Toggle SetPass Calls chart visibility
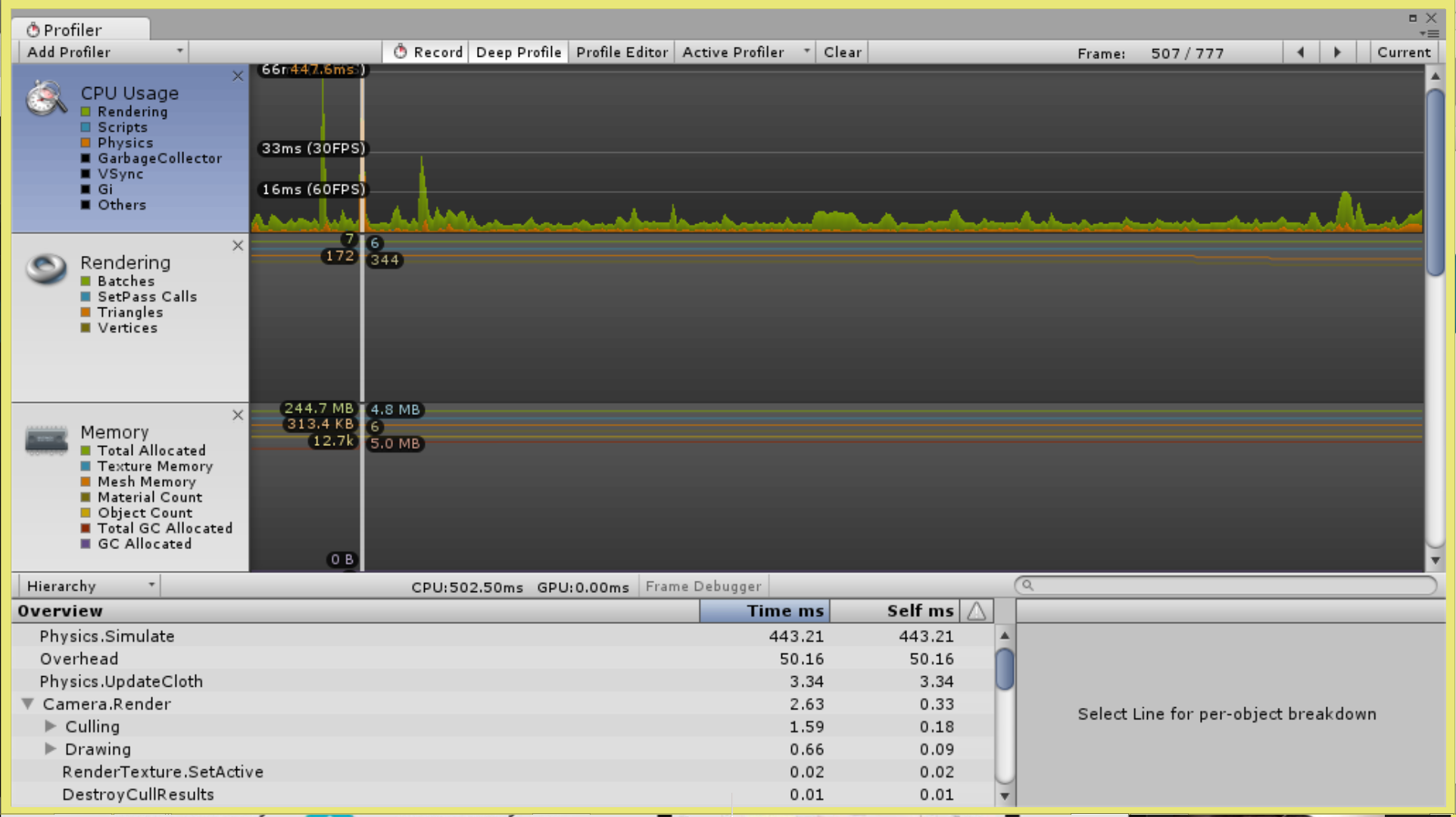The image size is (1456, 817). [86, 297]
